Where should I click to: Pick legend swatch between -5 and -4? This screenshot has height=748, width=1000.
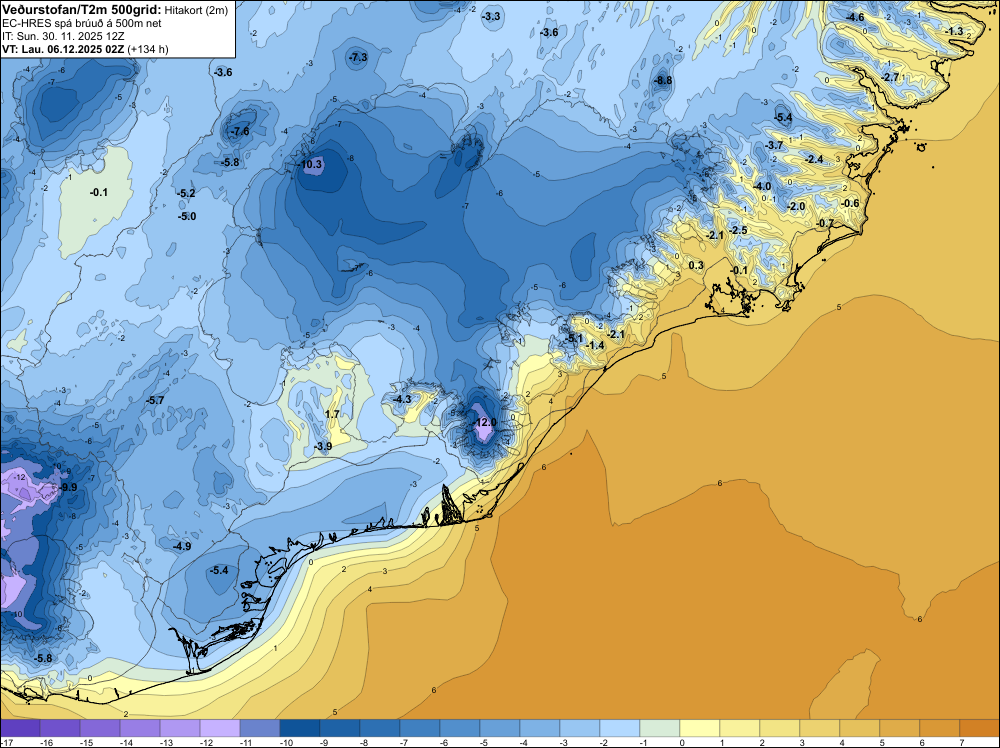coord(499,728)
